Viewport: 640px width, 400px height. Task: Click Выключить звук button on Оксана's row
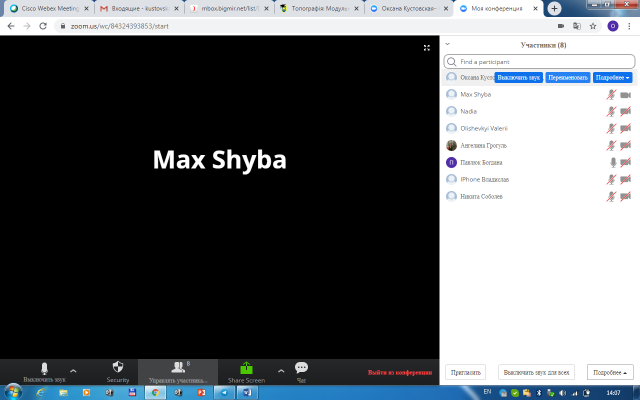[x=518, y=78]
